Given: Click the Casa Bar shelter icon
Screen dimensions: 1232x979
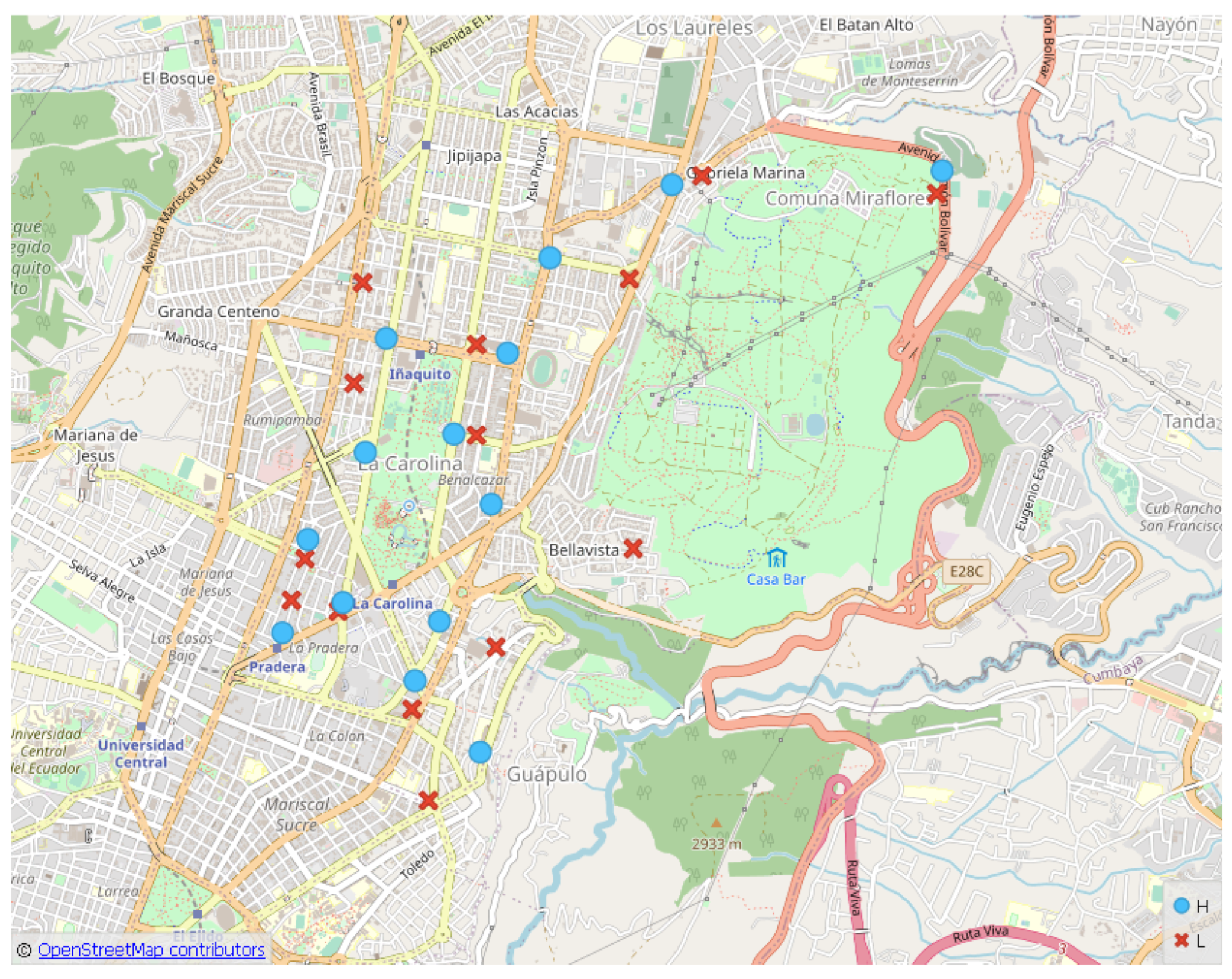Looking at the screenshot, I should [x=777, y=559].
